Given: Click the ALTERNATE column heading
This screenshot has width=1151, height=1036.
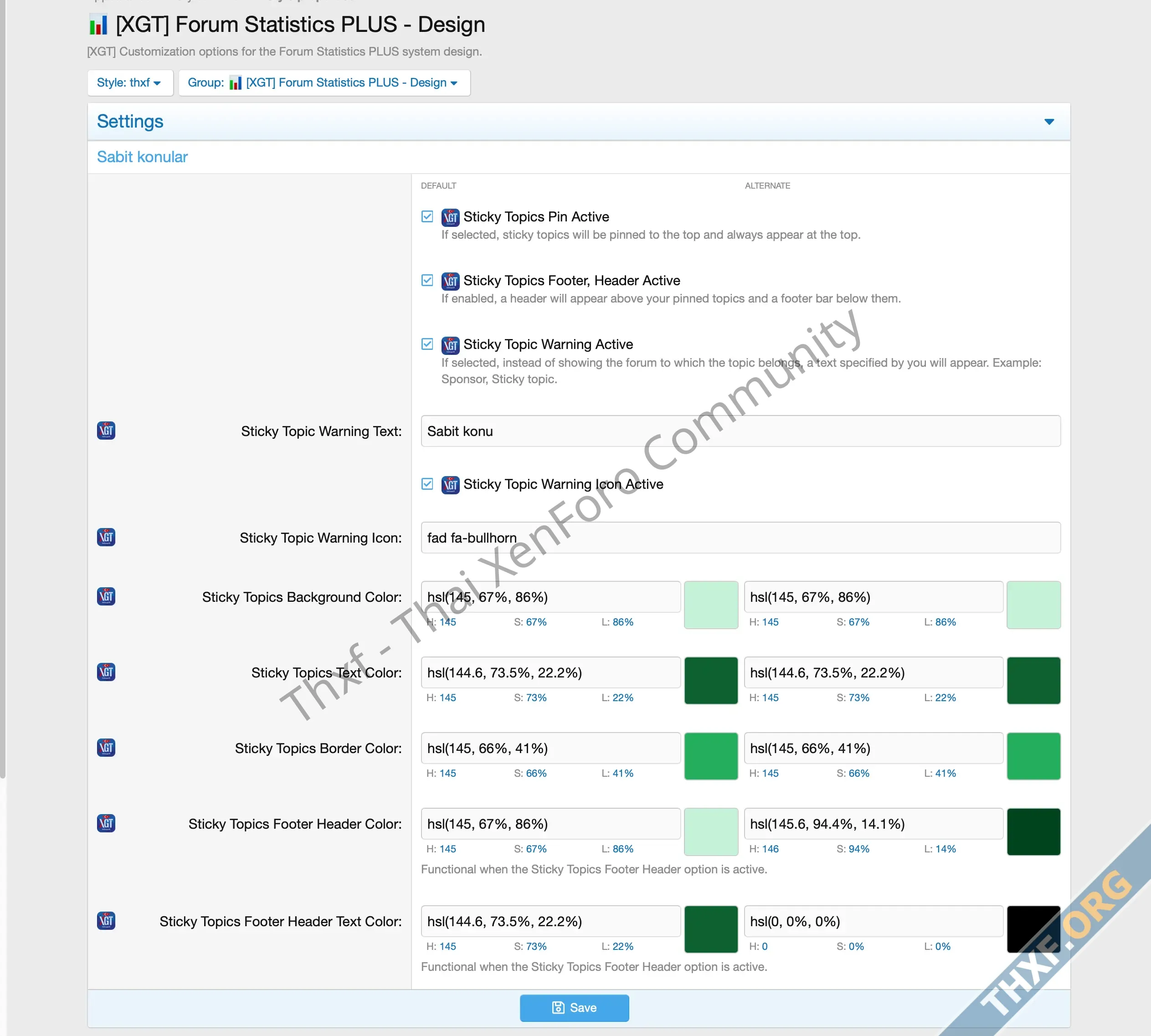Looking at the screenshot, I should coord(767,185).
